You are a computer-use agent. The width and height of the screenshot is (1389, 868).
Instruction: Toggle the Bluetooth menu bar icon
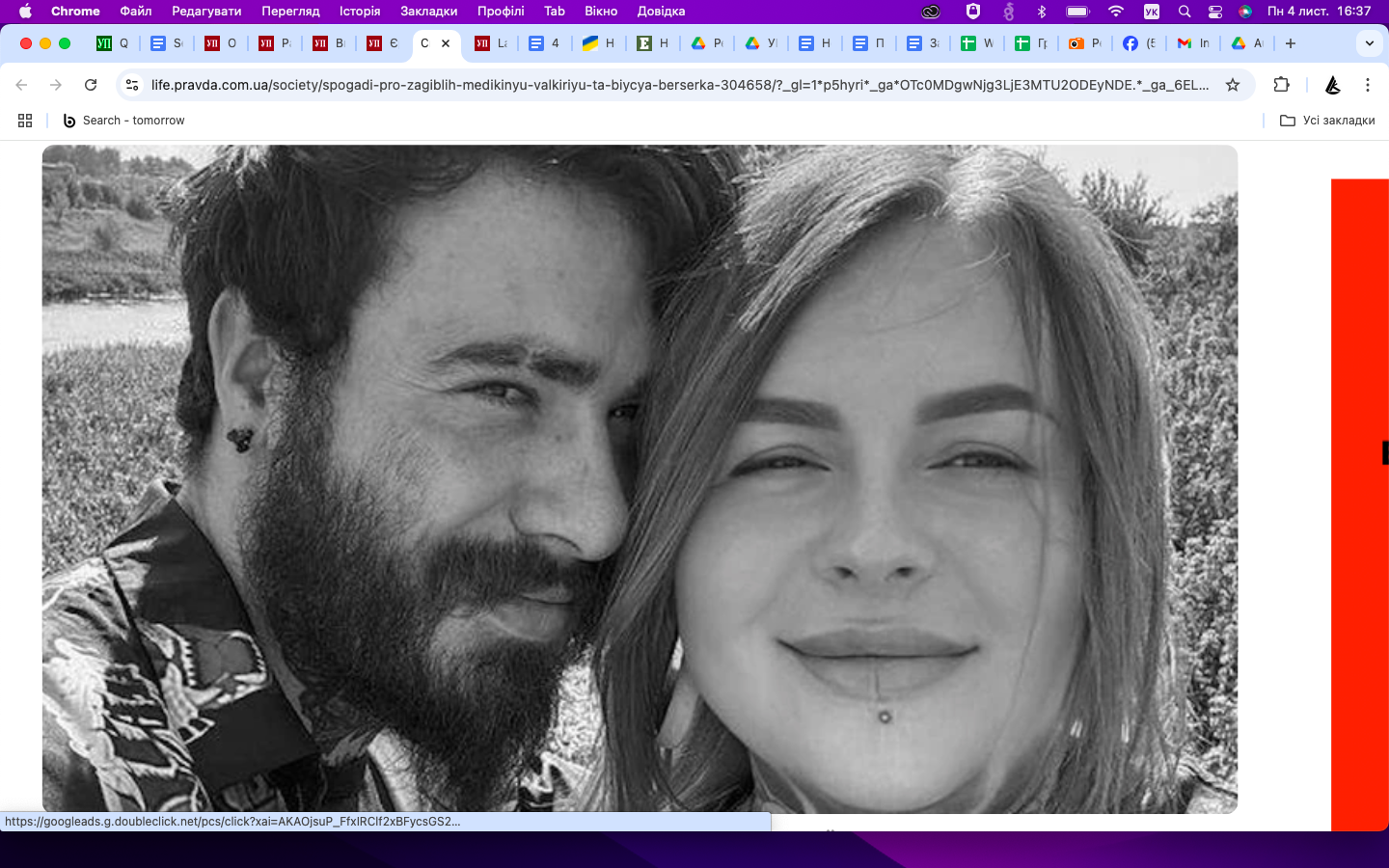point(1042,12)
